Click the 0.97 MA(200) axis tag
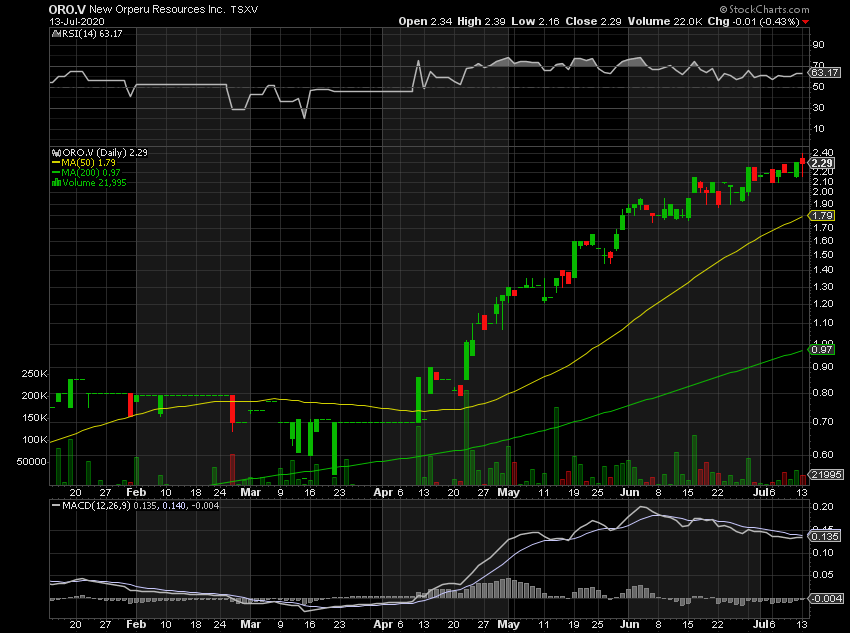The image size is (850, 633). tap(822, 350)
